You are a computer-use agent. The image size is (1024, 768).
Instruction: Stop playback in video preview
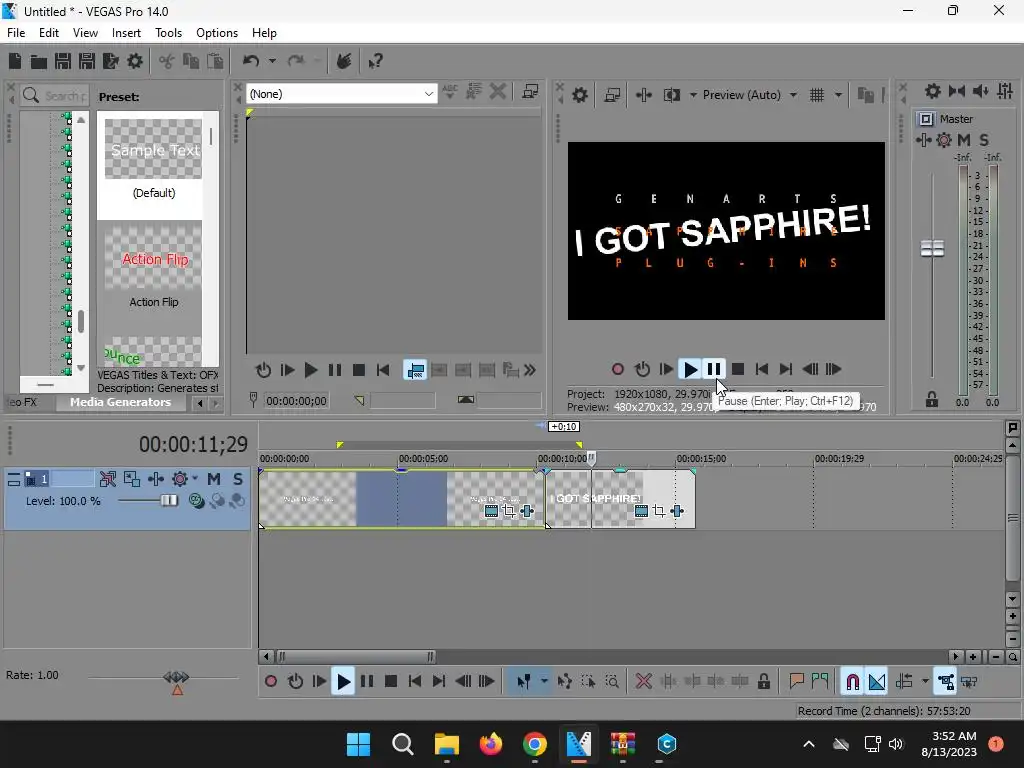[738, 370]
